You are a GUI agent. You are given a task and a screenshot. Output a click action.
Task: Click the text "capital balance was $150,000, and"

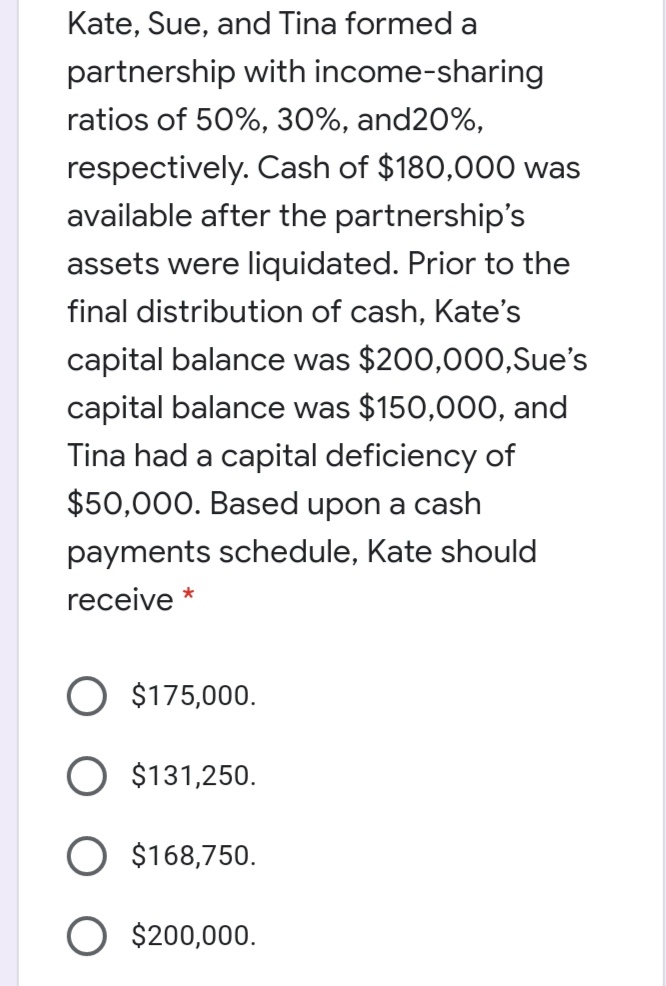317,408
